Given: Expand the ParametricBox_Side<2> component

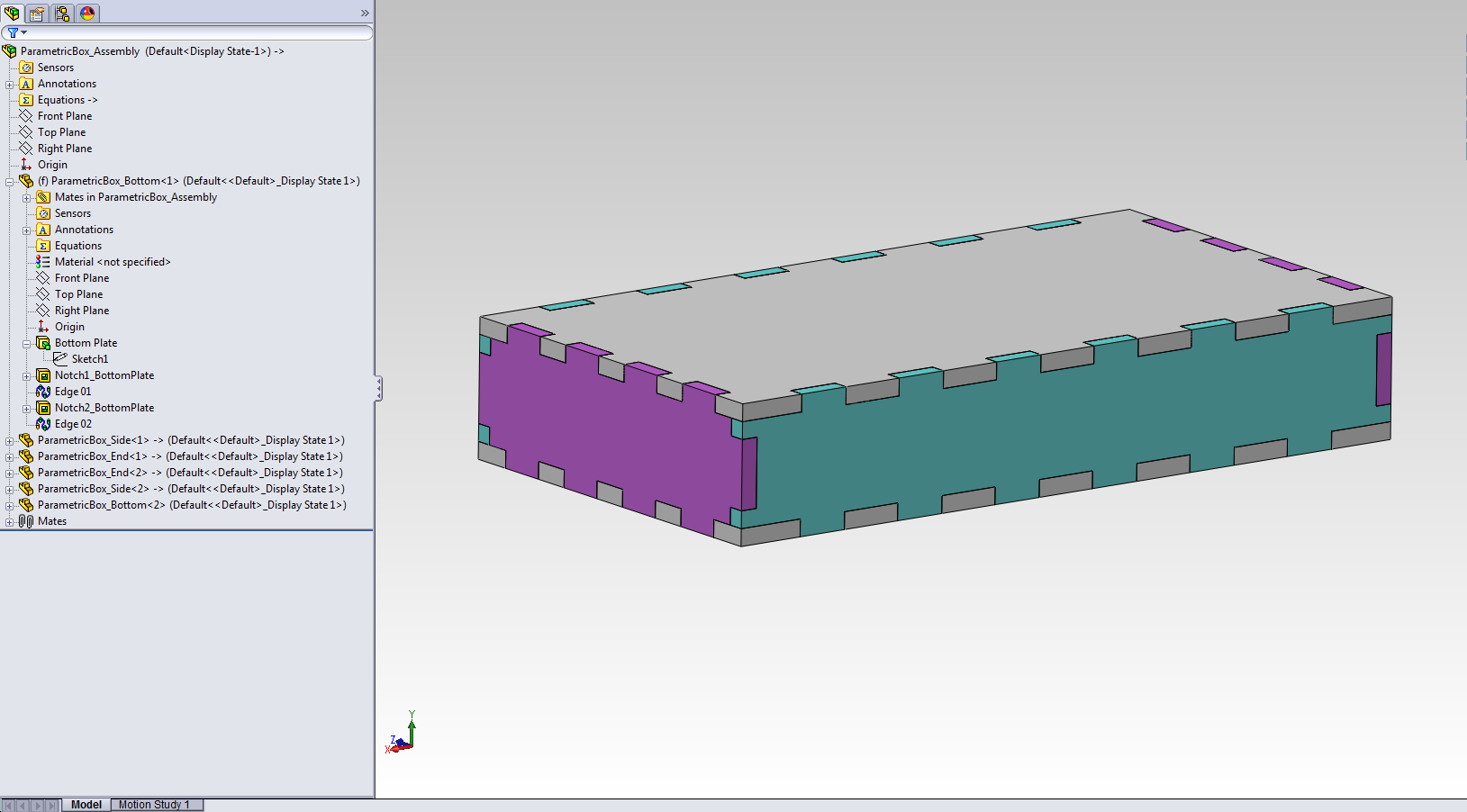Looking at the screenshot, I should [10, 490].
